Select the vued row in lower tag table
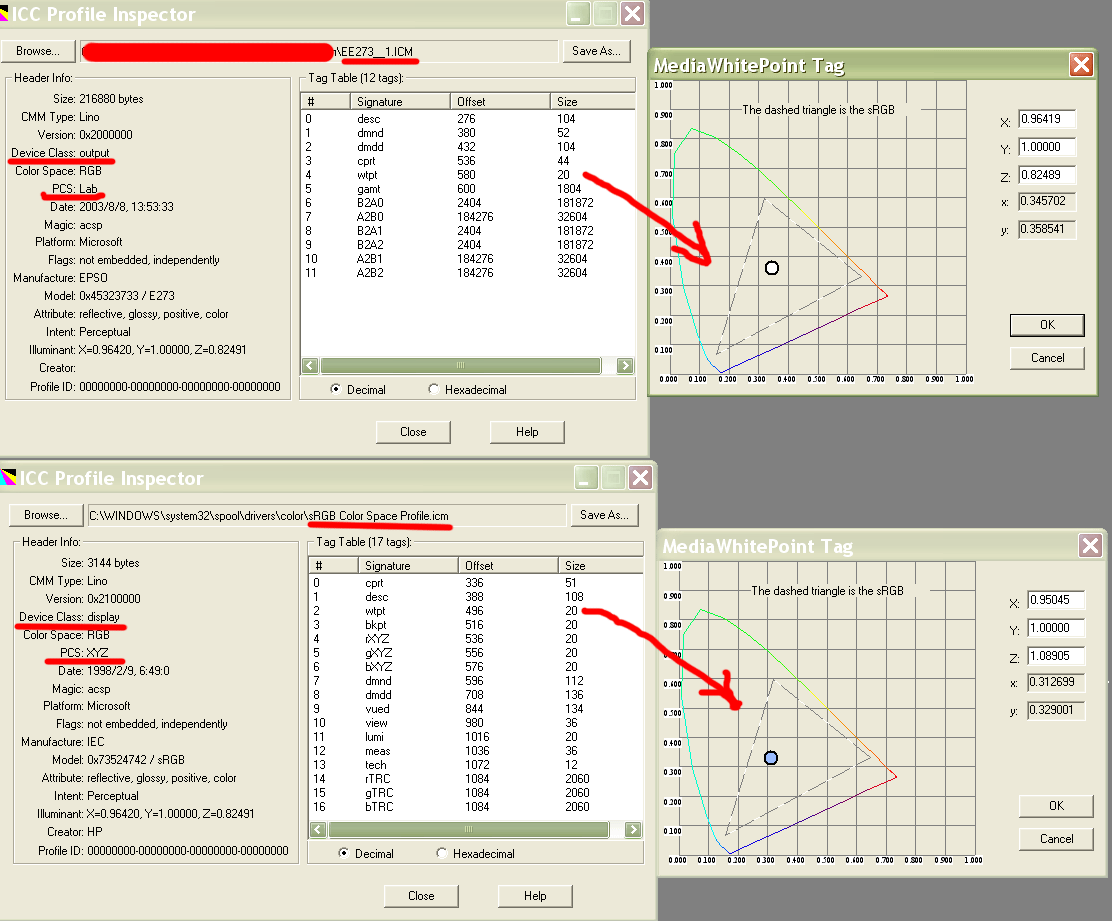 click(476, 709)
